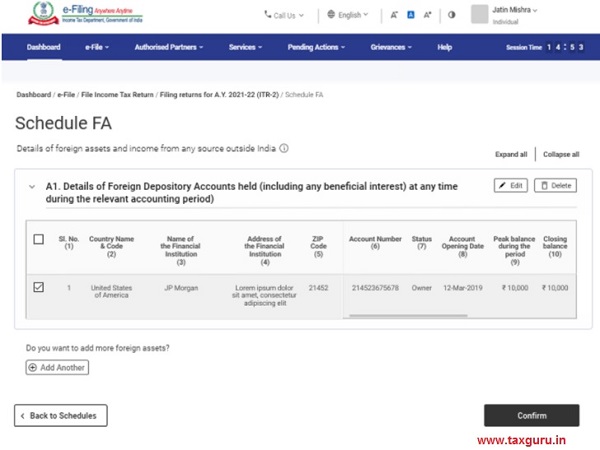Toggle the select-all header checkbox

pos(39,239)
